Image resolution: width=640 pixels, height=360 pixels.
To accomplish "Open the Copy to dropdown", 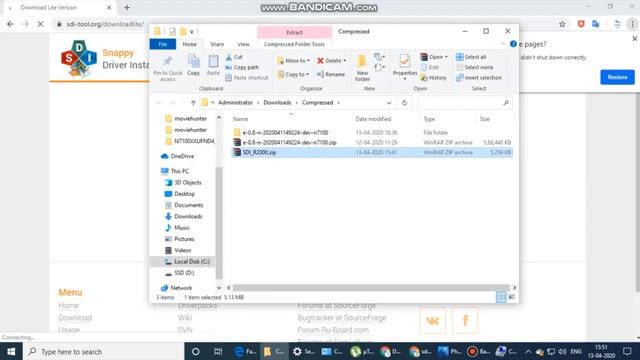I will click(x=293, y=74).
